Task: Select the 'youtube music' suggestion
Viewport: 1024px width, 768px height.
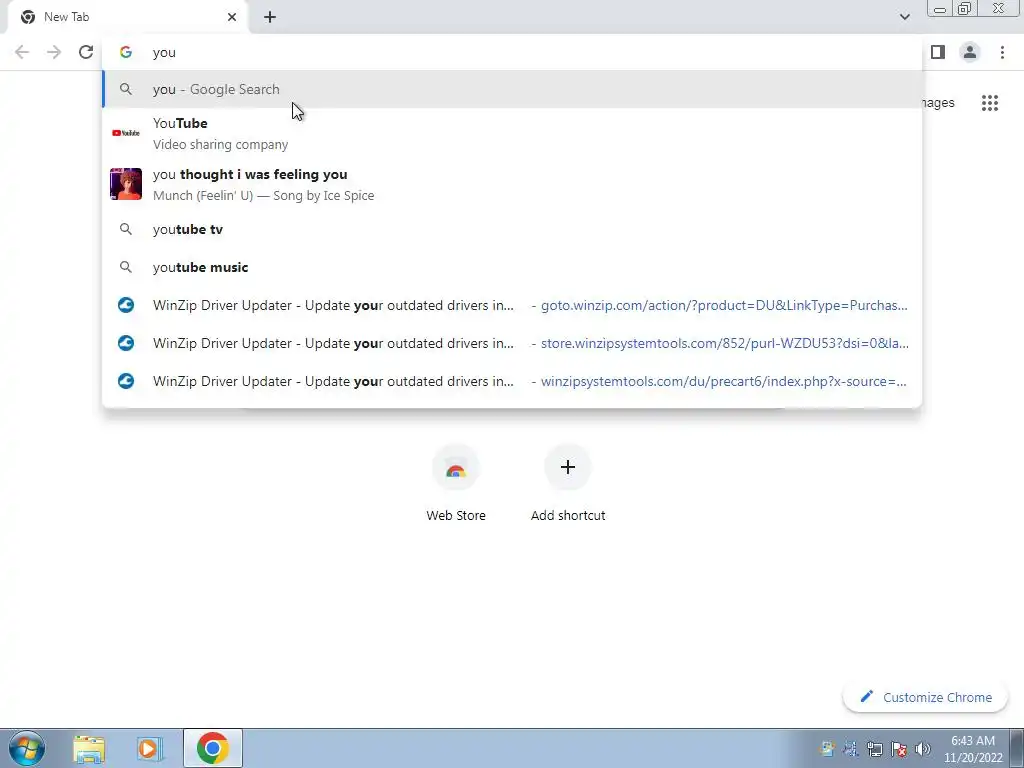Action: pyautogui.click(x=513, y=267)
